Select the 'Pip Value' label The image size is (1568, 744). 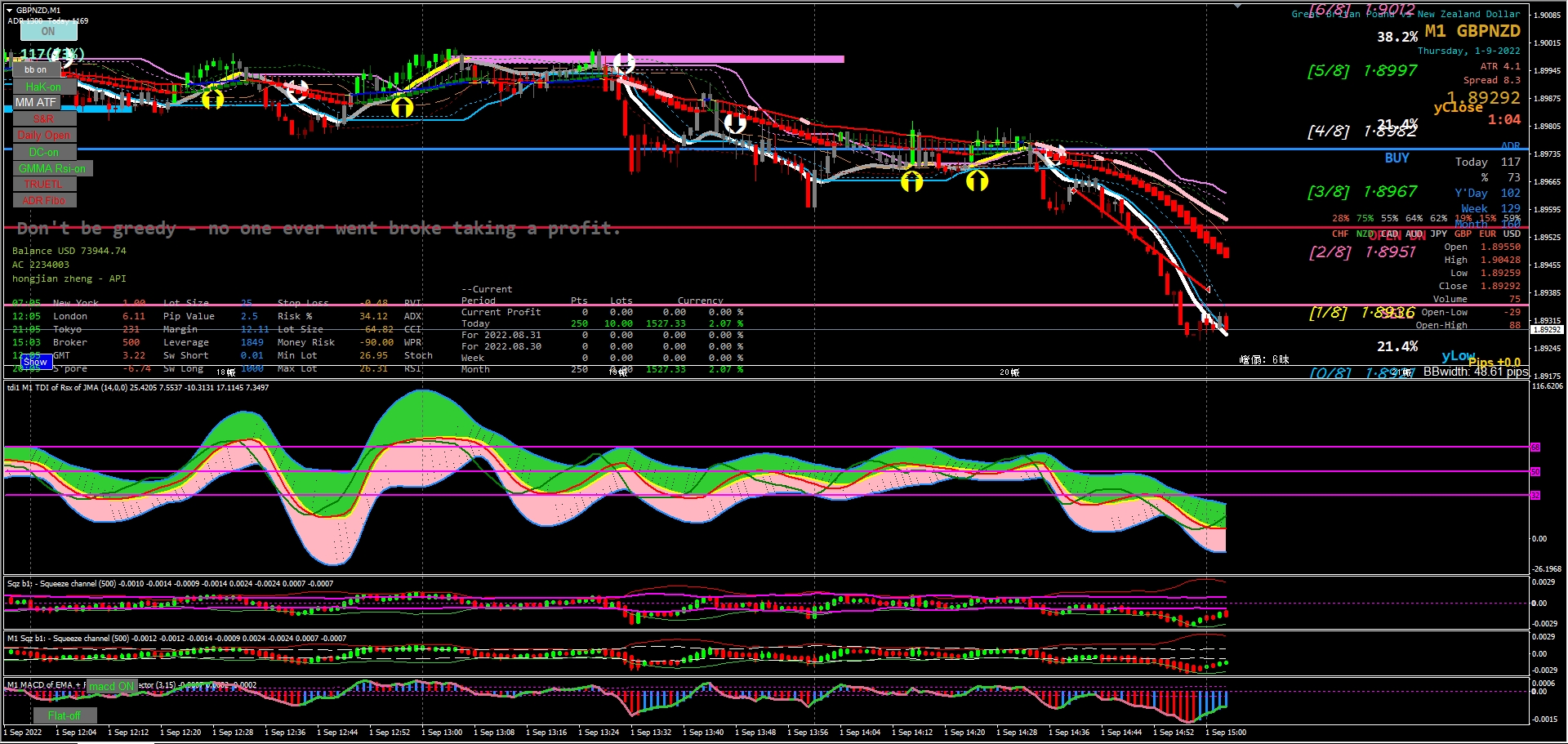(x=189, y=316)
